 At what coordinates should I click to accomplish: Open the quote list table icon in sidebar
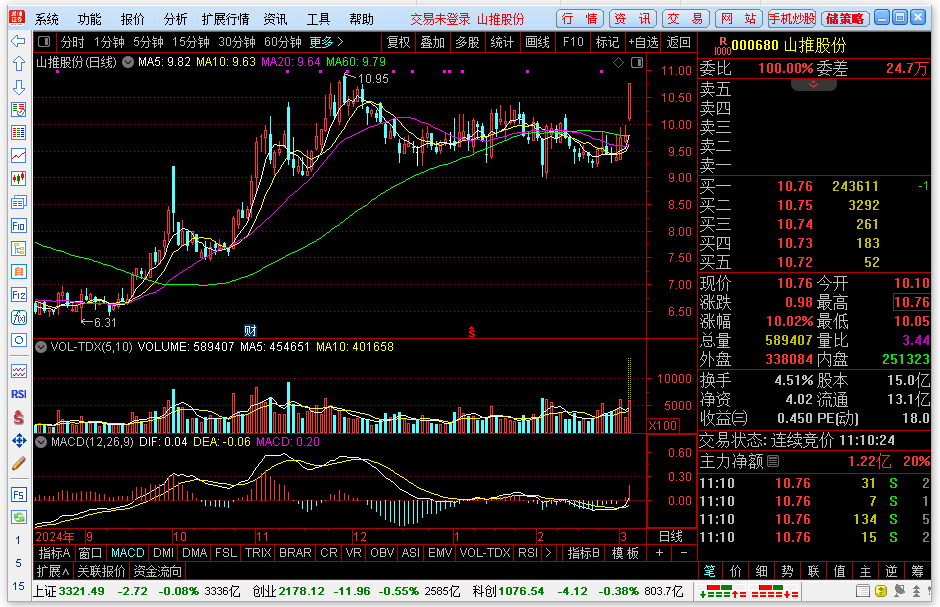pos(19,132)
